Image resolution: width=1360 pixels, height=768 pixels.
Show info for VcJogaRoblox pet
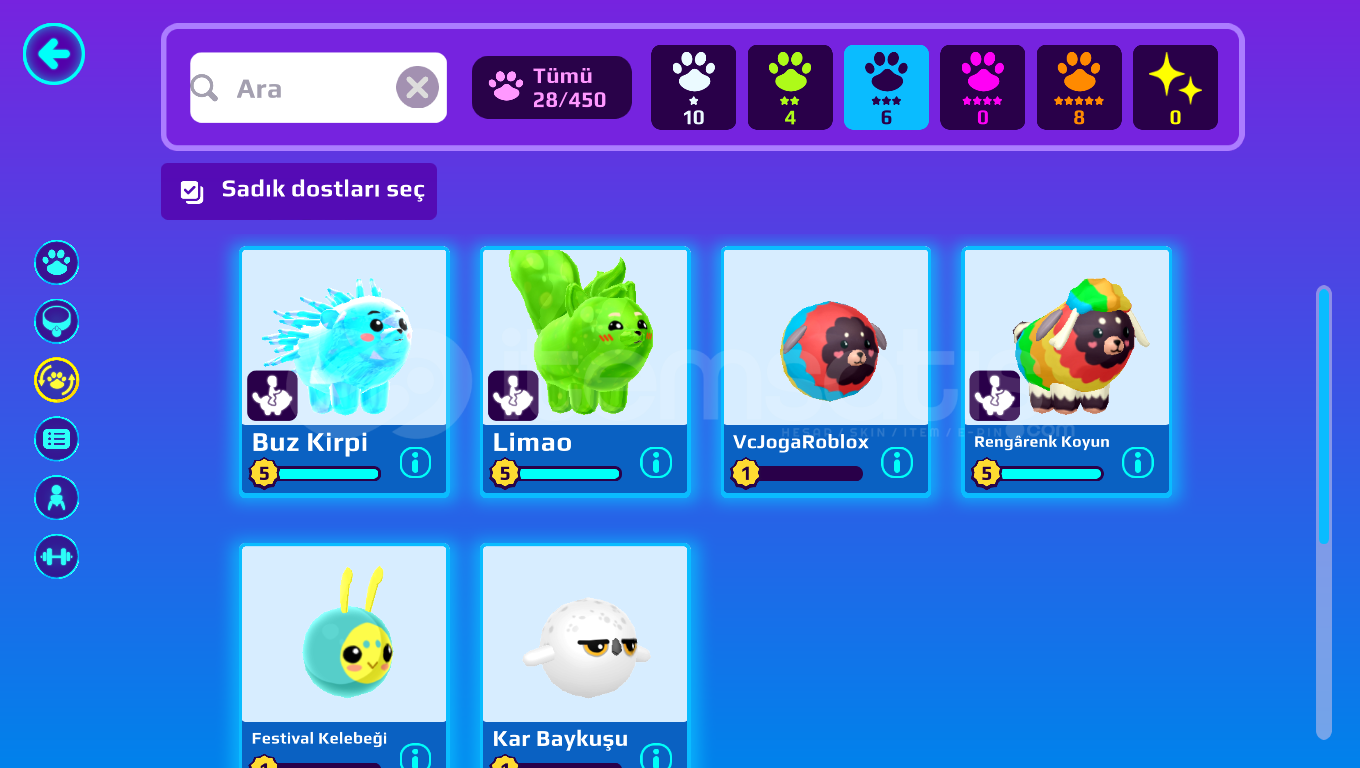click(x=897, y=462)
